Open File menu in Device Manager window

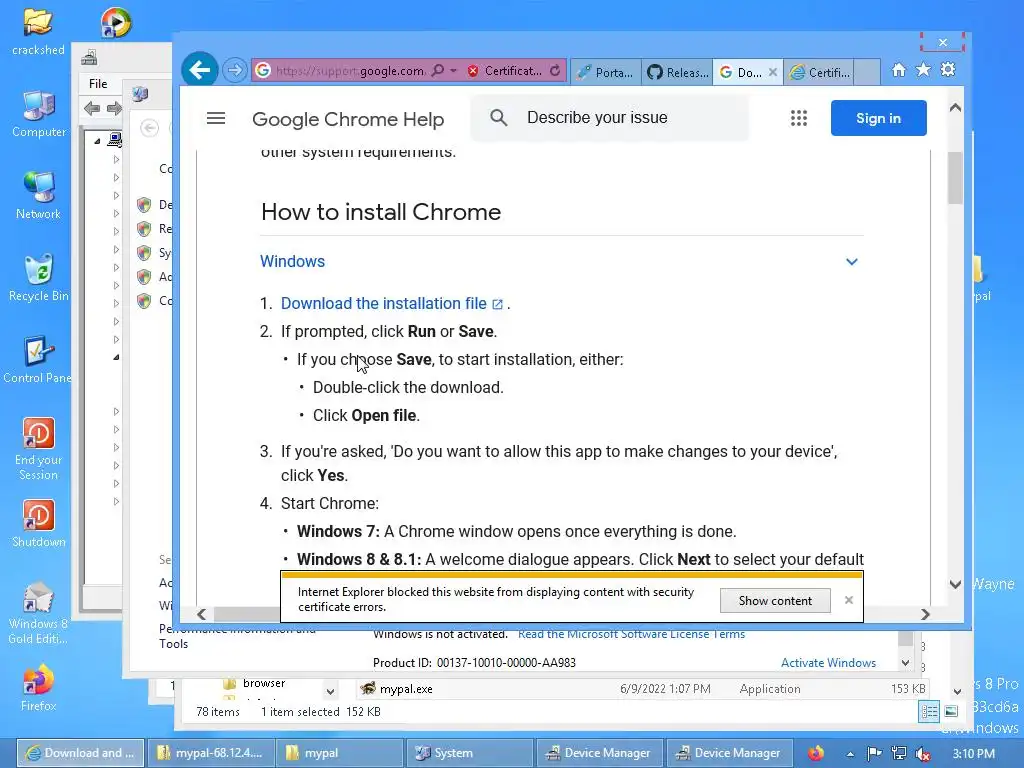pos(98,84)
